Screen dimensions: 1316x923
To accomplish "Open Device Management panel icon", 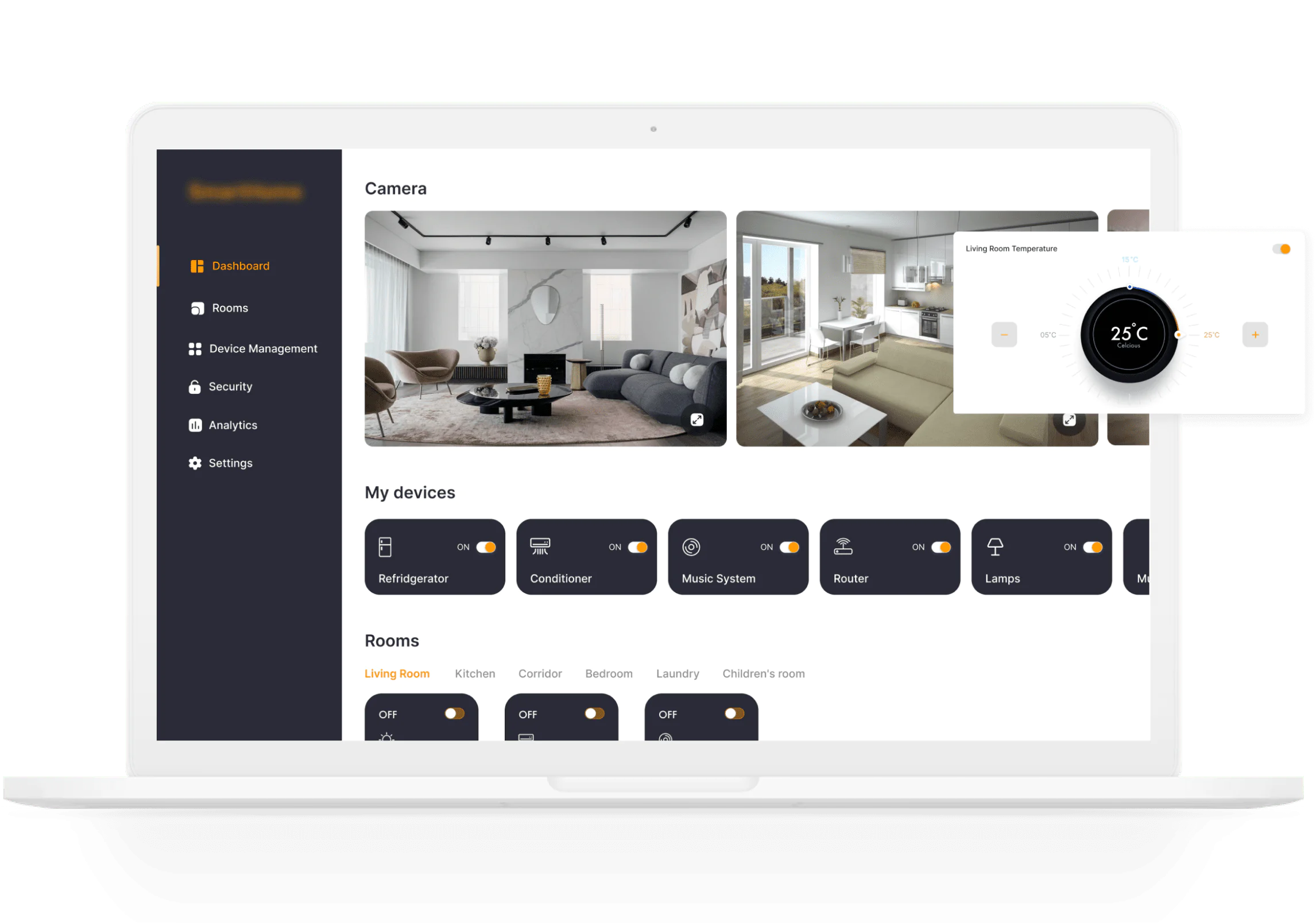I will (x=196, y=348).
